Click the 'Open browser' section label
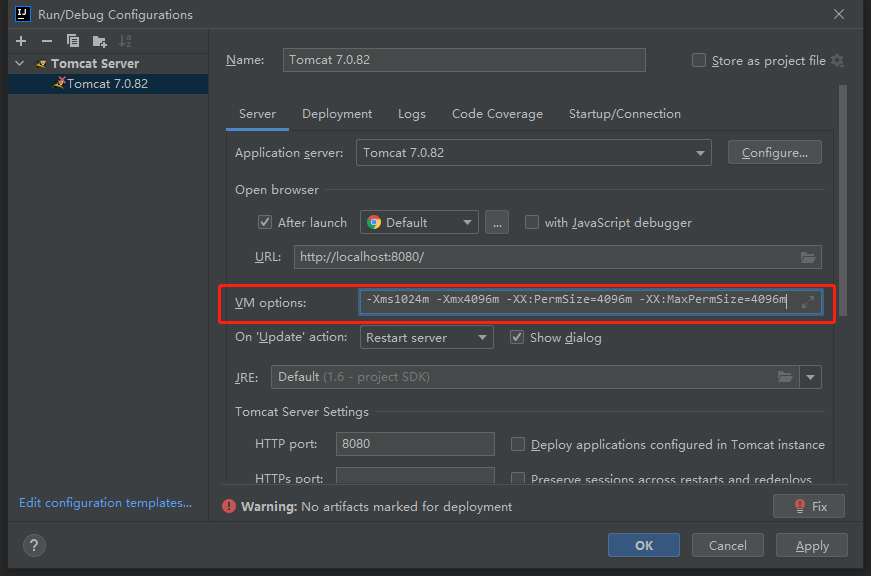This screenshot has height=576, width=871. point(277,190)
